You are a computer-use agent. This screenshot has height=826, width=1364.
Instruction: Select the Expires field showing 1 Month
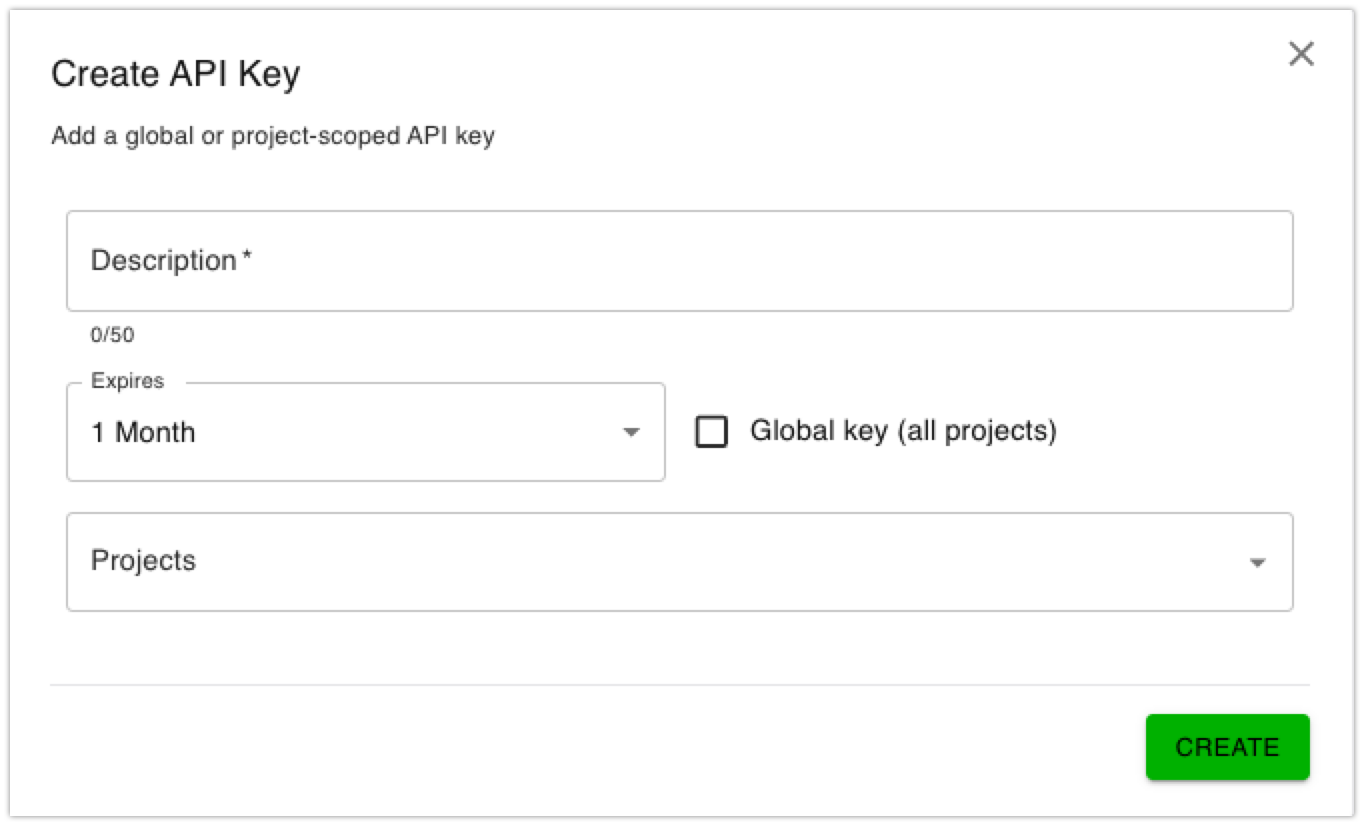click(x=365, y=431)
